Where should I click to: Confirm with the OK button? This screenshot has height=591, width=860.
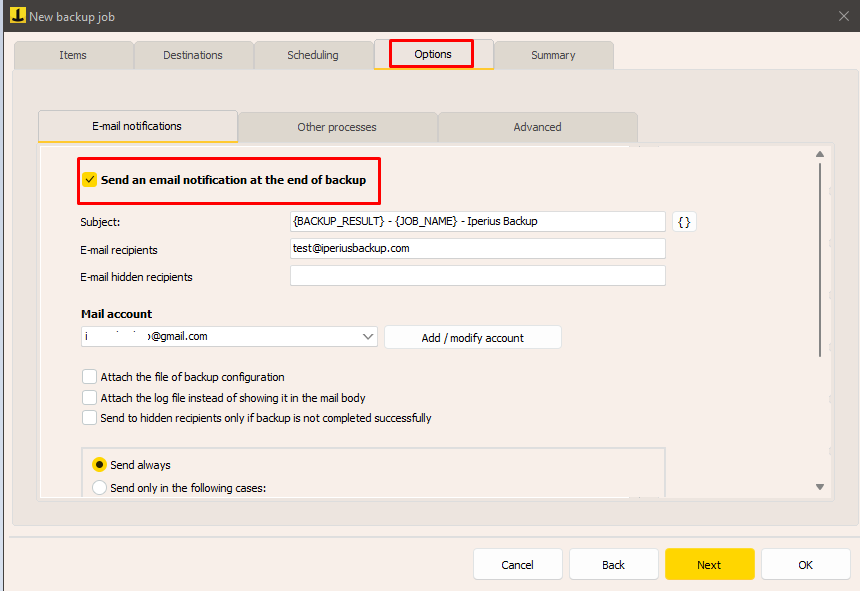coord(806,565)
